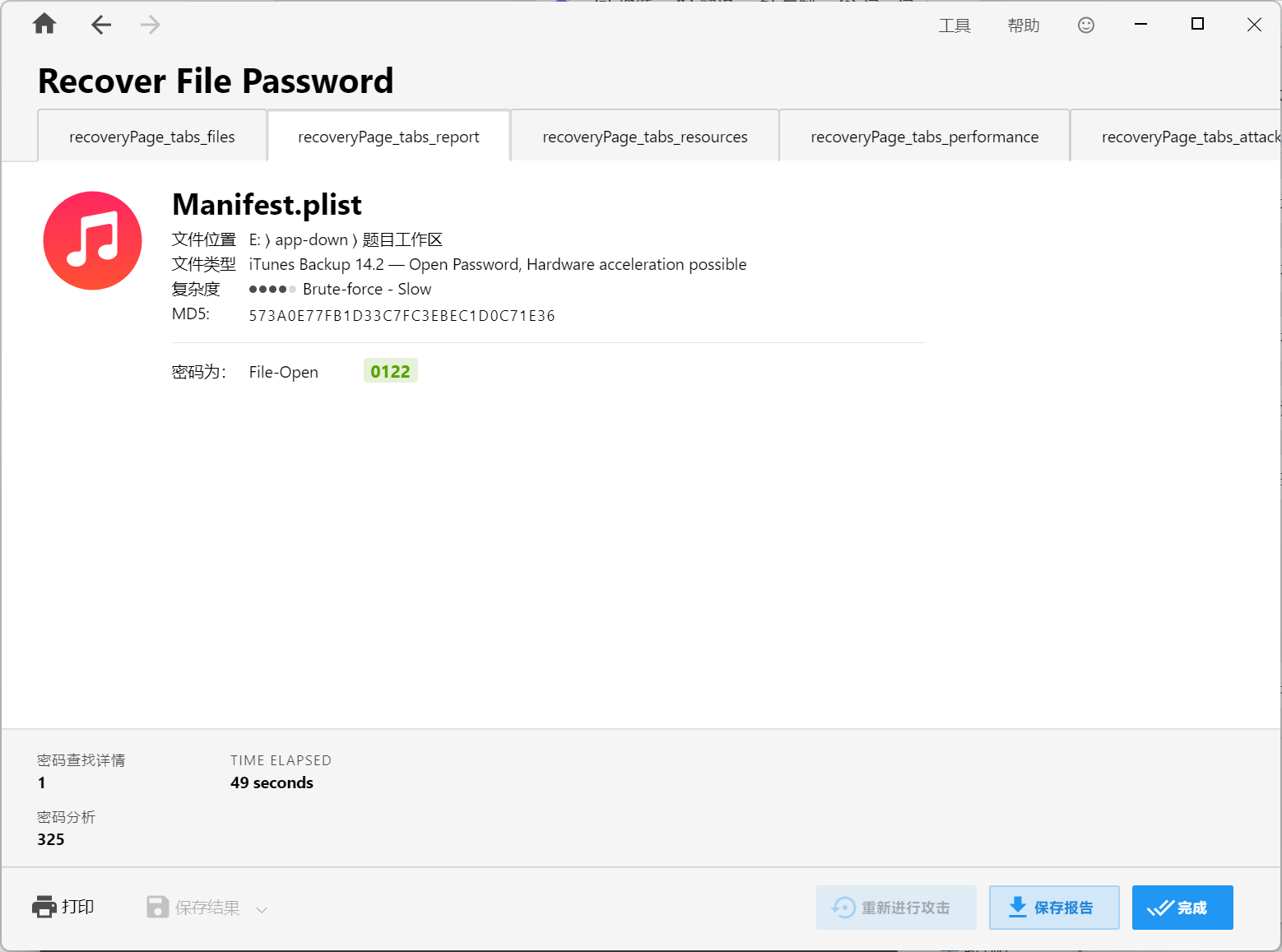Switch to recoveryPage_tabs_resources tab
Viewport: 1282px width, 952px height.
pos(645,137)
